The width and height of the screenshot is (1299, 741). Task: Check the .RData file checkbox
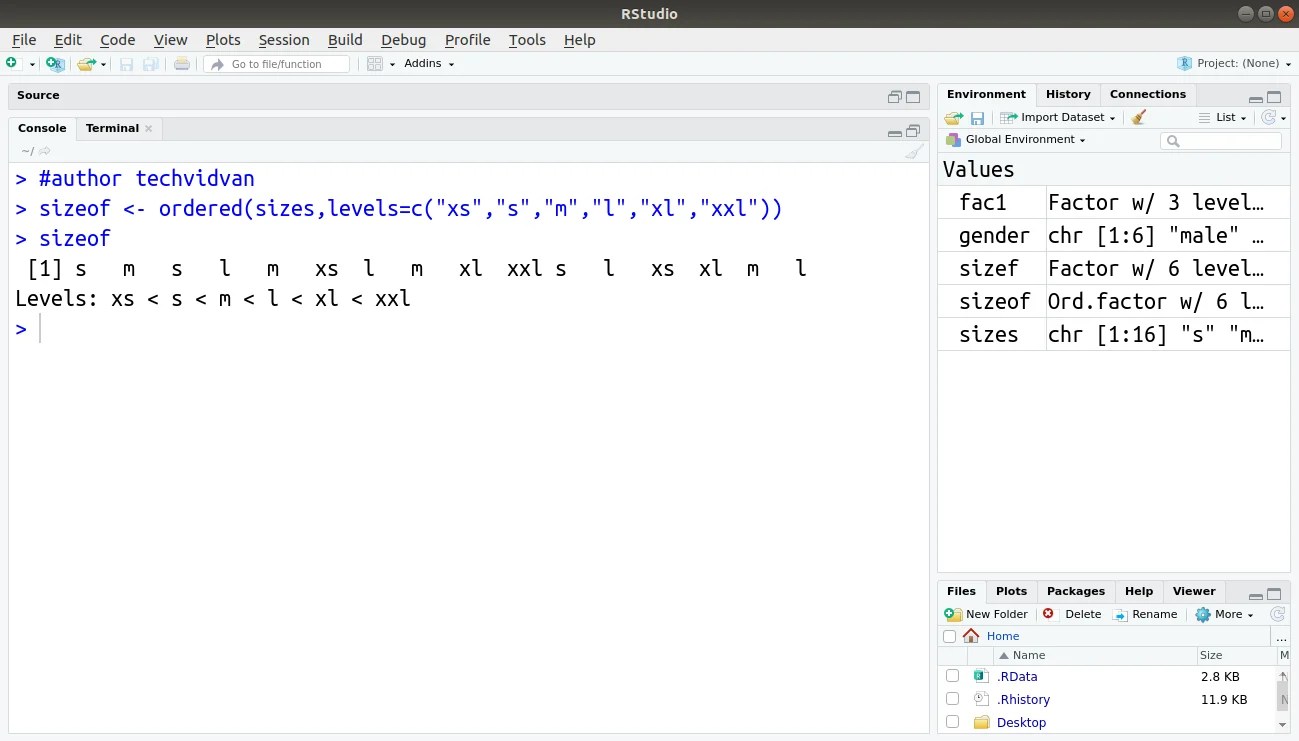[x=952, y=676]
